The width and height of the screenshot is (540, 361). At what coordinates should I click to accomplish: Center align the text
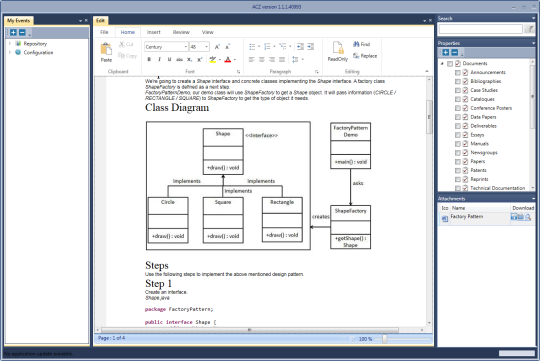[x=262, y=59]
